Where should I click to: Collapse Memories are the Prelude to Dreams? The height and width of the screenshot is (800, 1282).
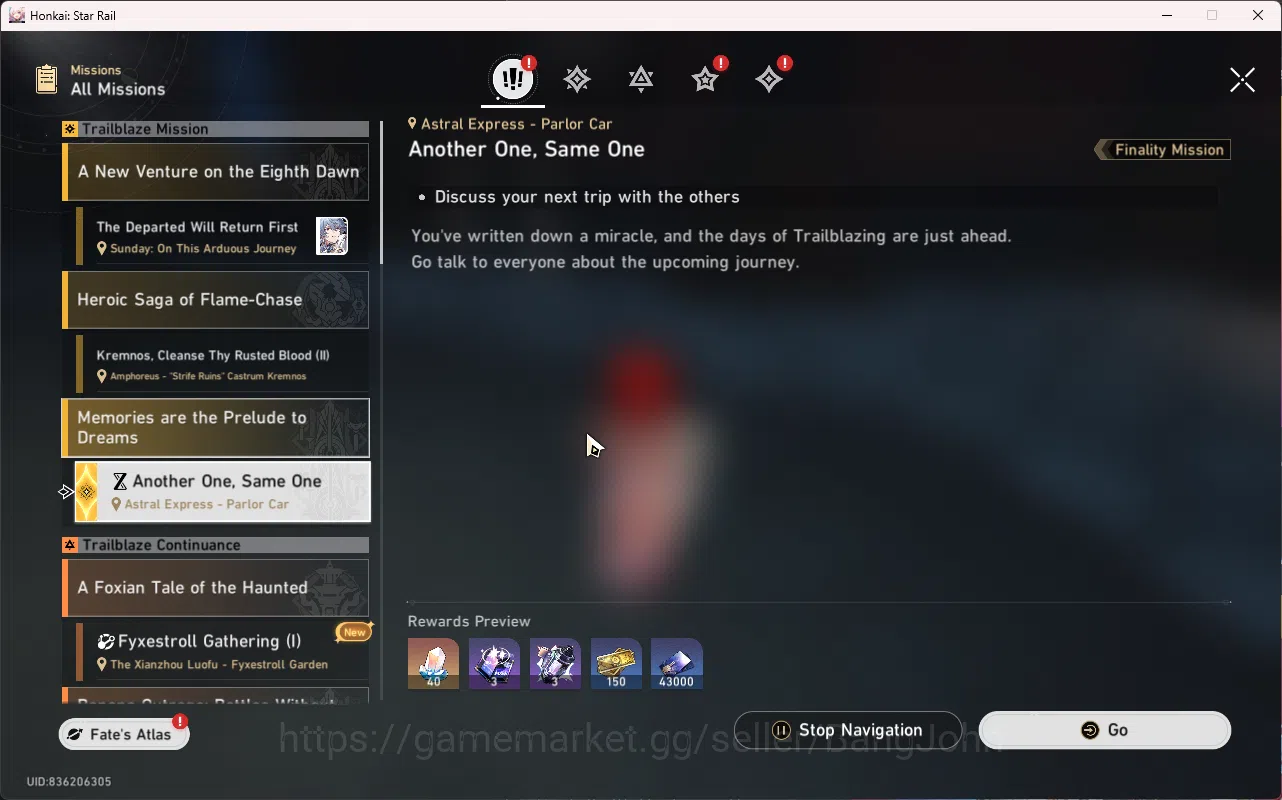[216, 428]
